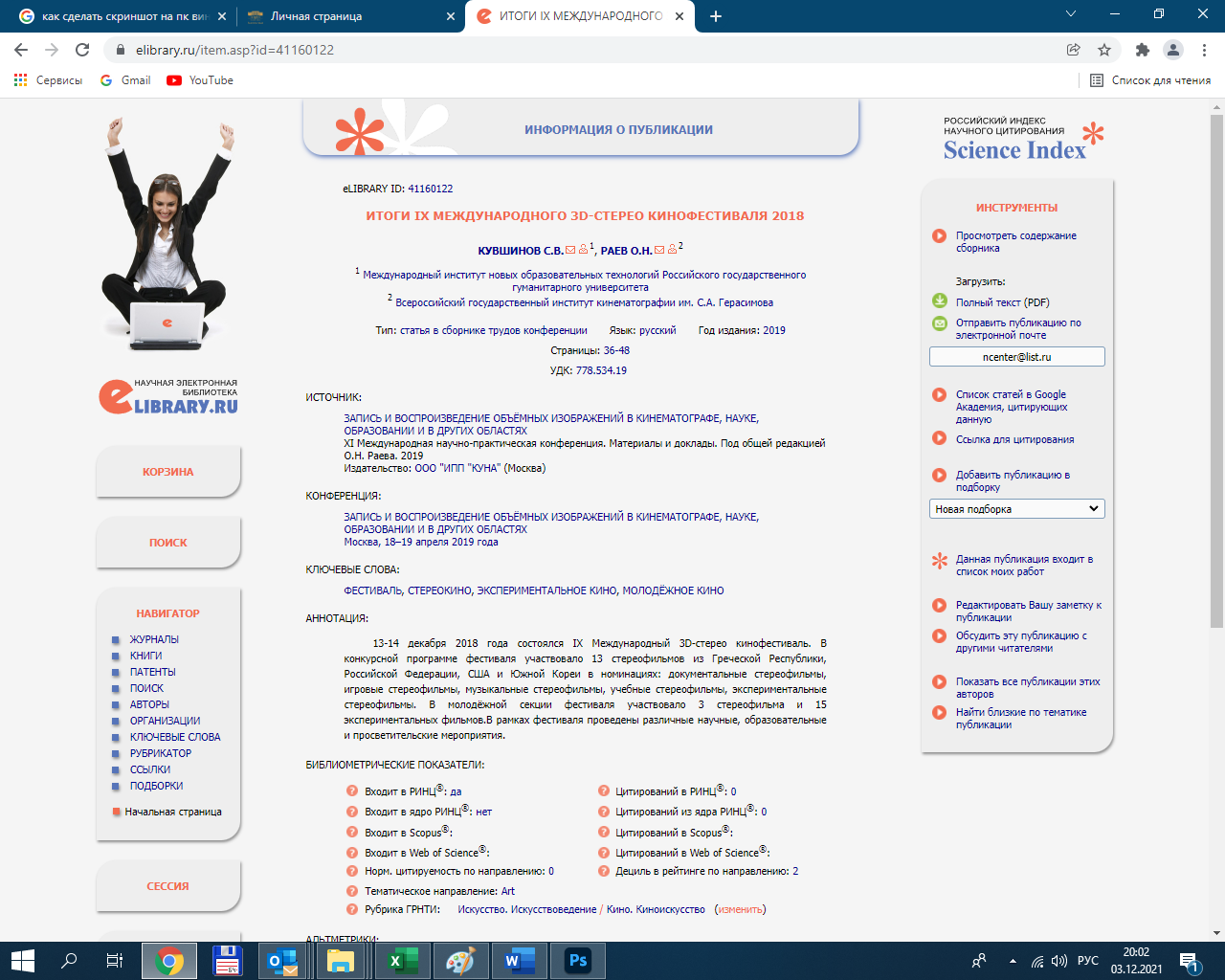1225x980 pixels.
Task: Click Добавить публикацию в подборку
Action: 1013,480
